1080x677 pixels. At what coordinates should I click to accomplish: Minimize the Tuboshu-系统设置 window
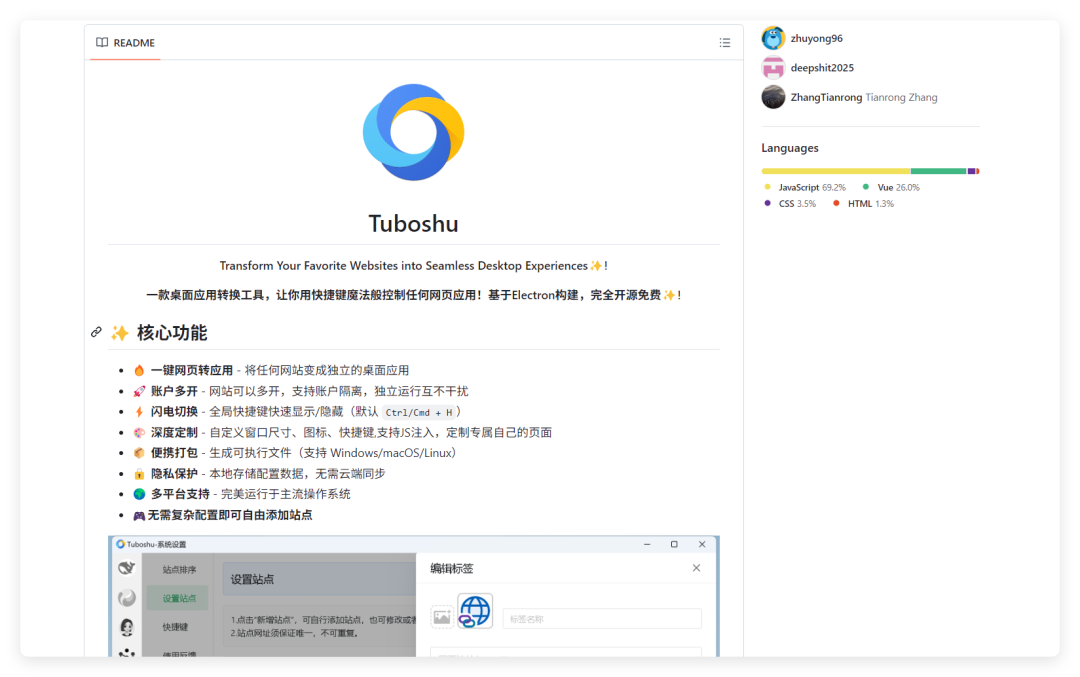point(647,544)
